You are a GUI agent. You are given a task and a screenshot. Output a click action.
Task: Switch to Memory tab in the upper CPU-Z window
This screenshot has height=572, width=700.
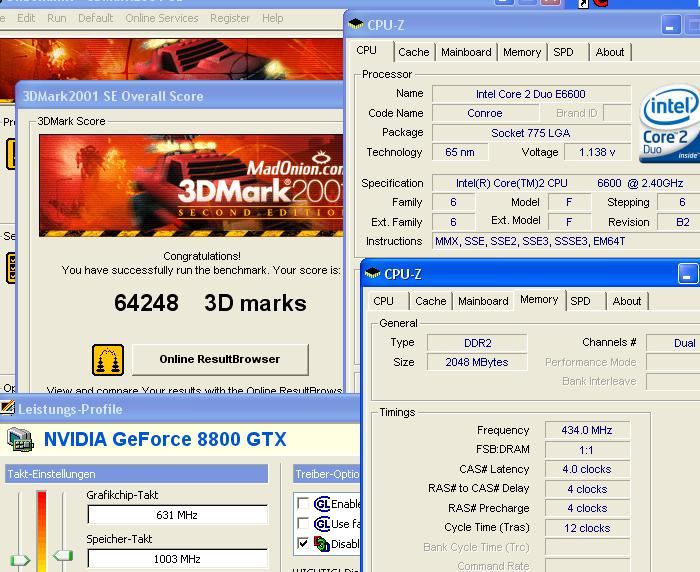[522, 52]
